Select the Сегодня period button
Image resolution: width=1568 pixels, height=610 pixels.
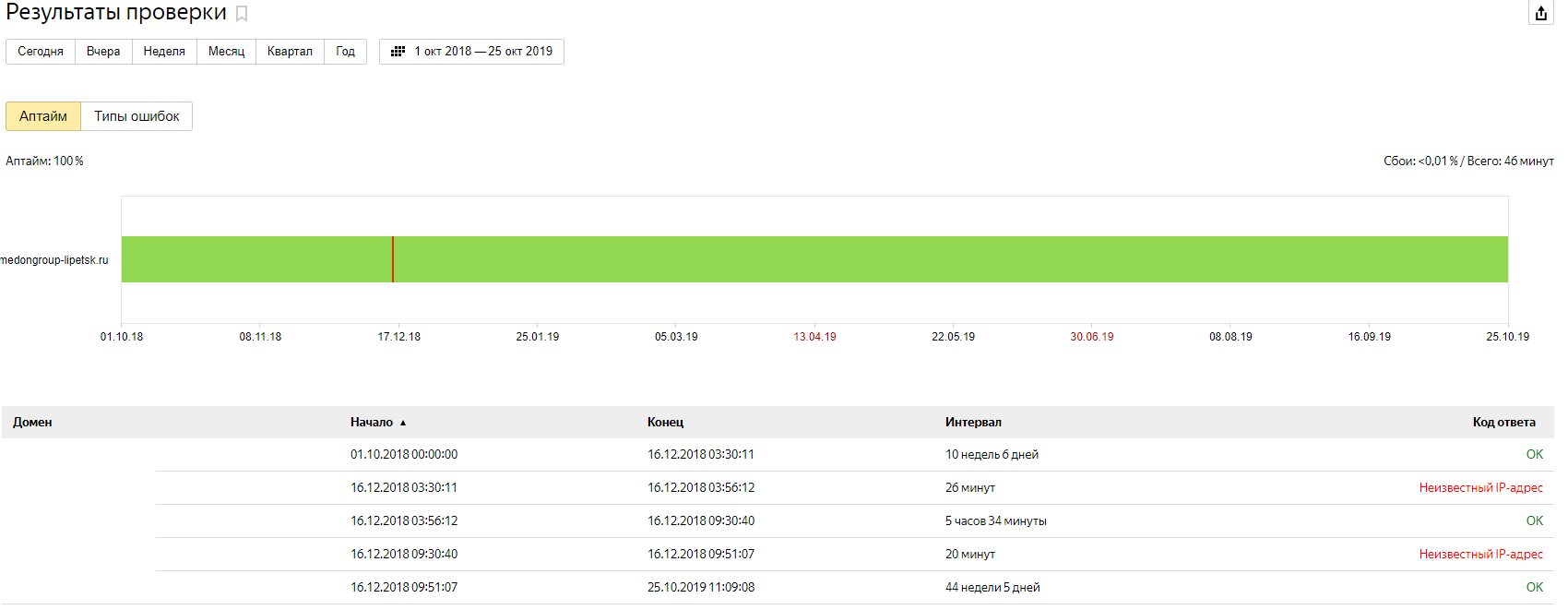click(41, 52)
